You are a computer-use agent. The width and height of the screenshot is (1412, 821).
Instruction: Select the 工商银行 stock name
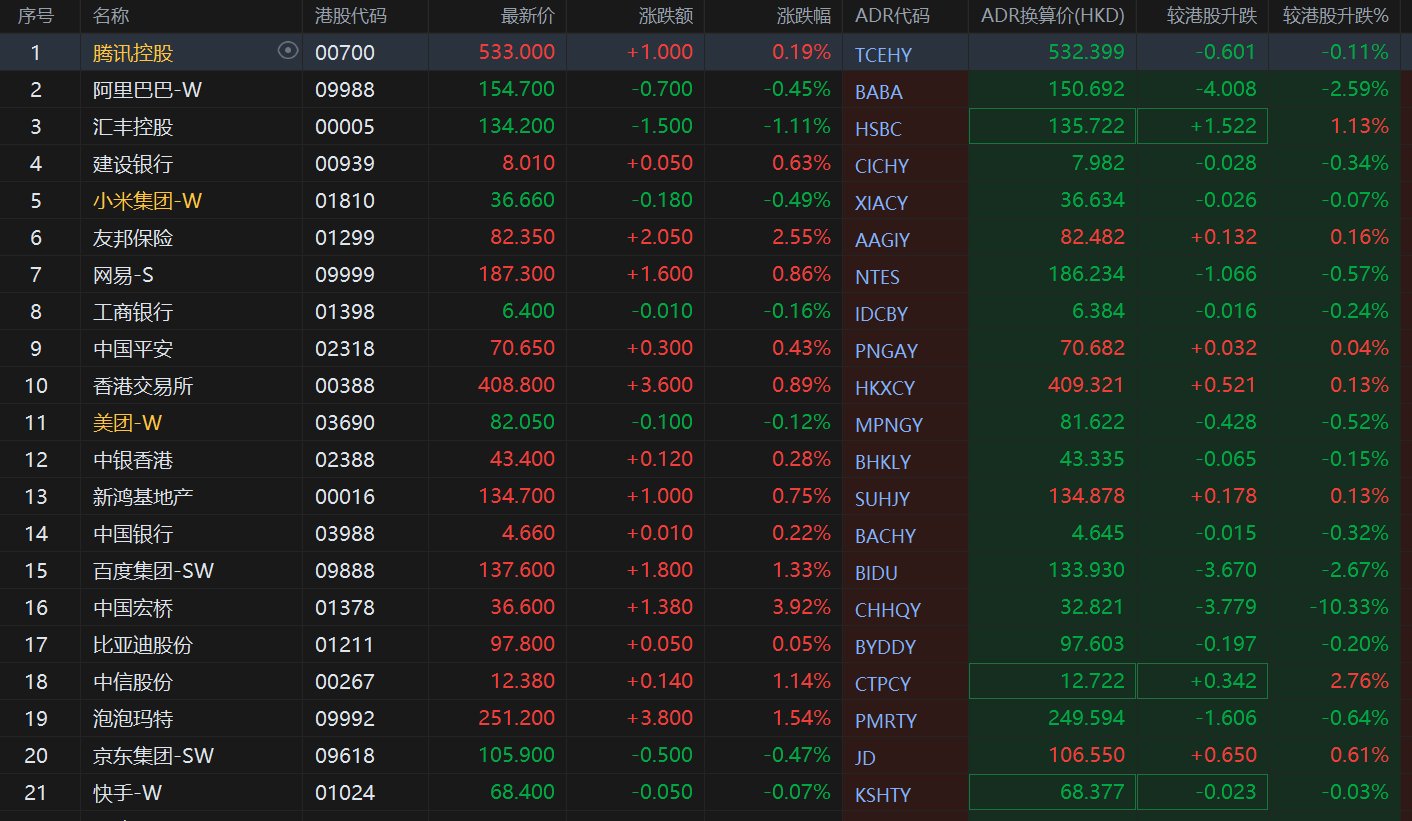coord(133,312)
